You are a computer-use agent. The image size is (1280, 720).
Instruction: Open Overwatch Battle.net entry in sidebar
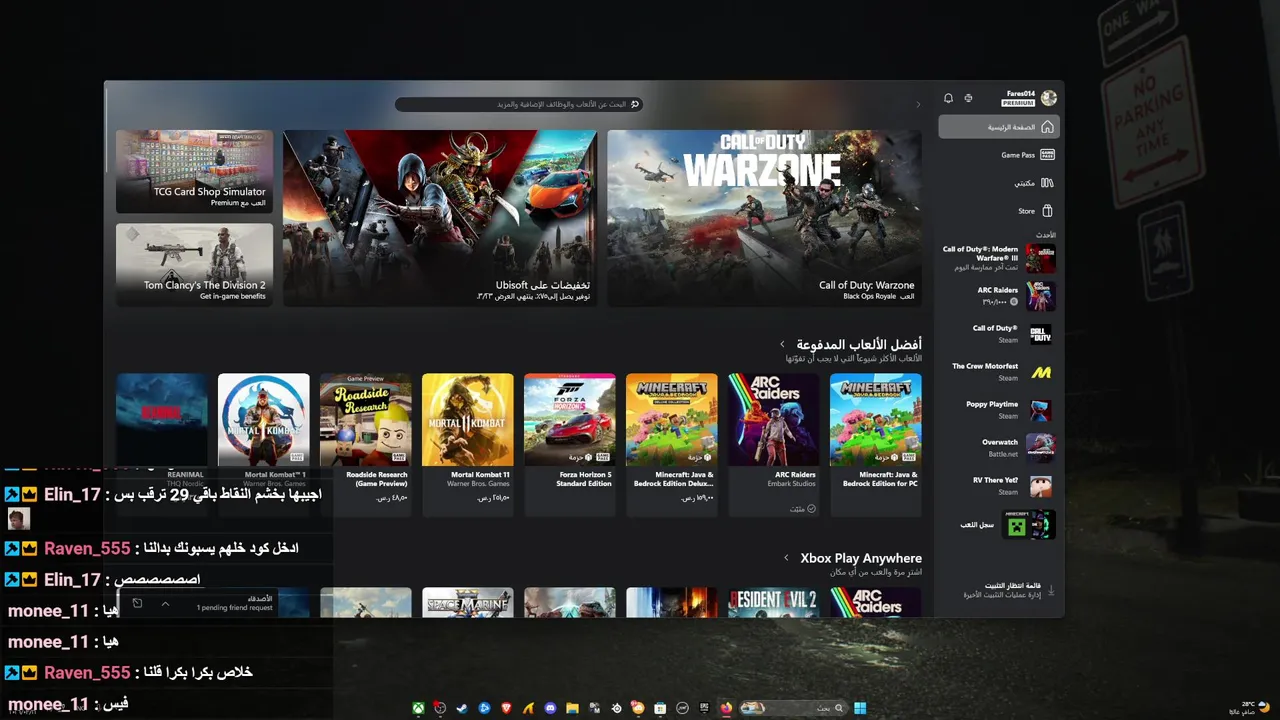999,448
